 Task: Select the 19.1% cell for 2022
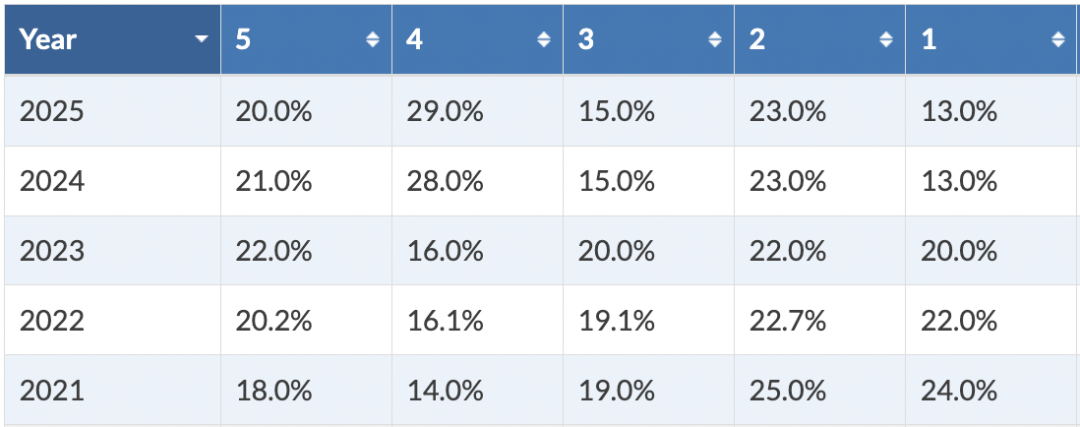(616, 321)
